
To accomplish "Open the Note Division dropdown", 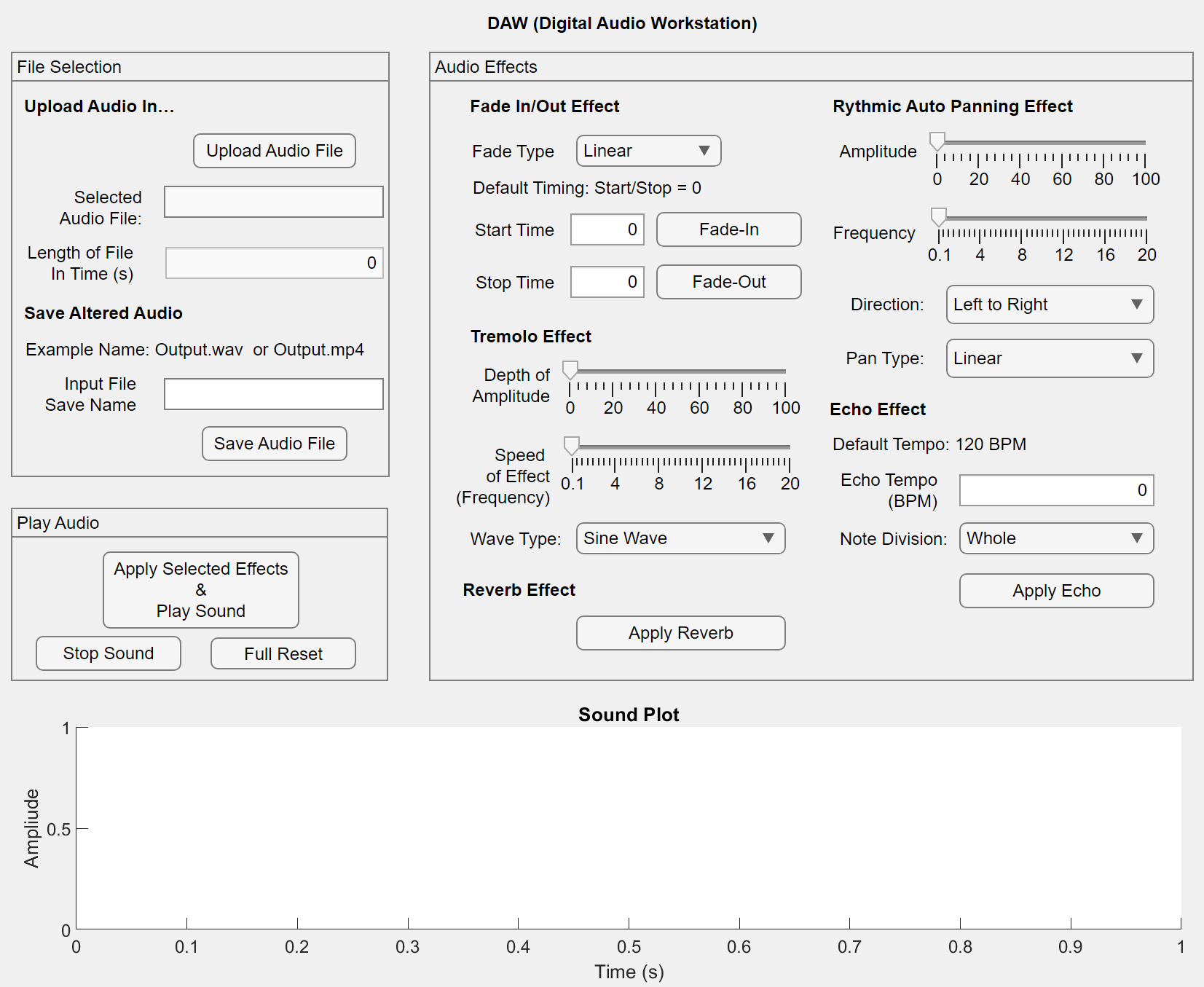I will pos(1055,538).
